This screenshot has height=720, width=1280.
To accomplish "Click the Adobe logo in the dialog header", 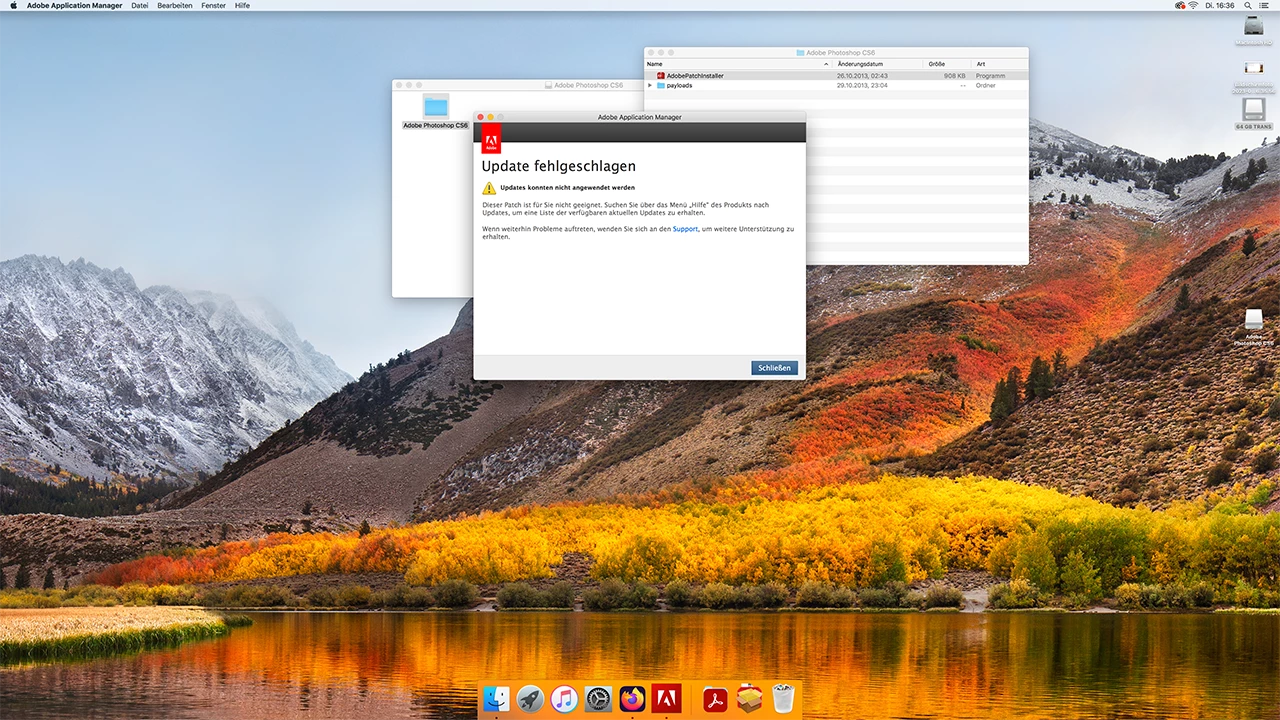I will 491,139.
